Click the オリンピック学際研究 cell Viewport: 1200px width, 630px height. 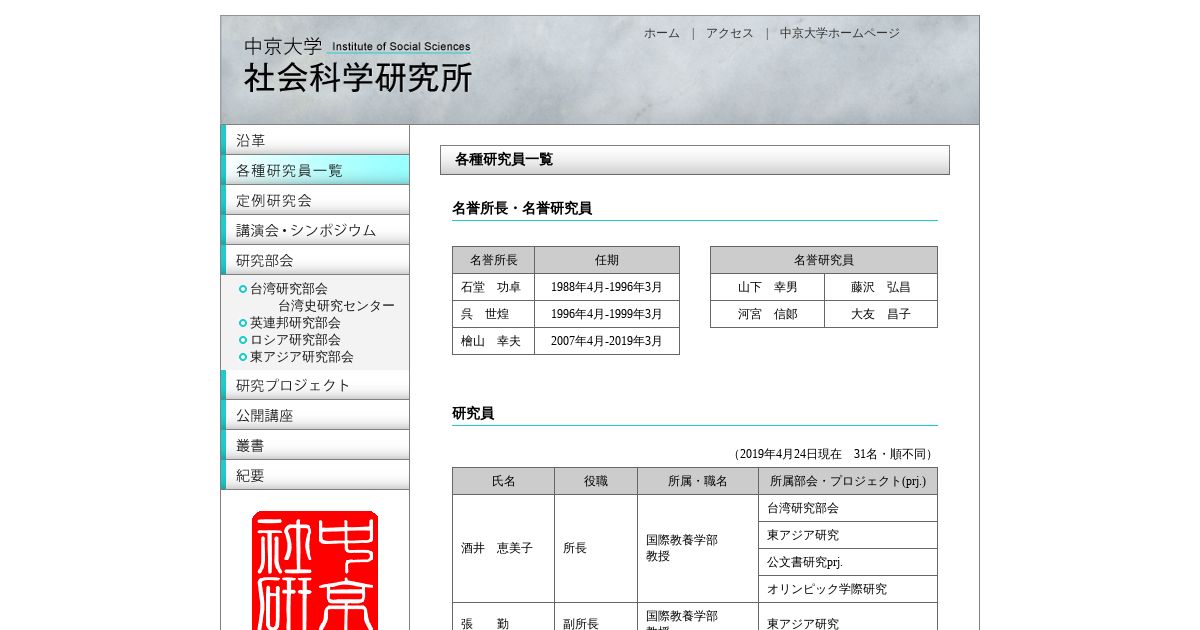coord(848,589)
